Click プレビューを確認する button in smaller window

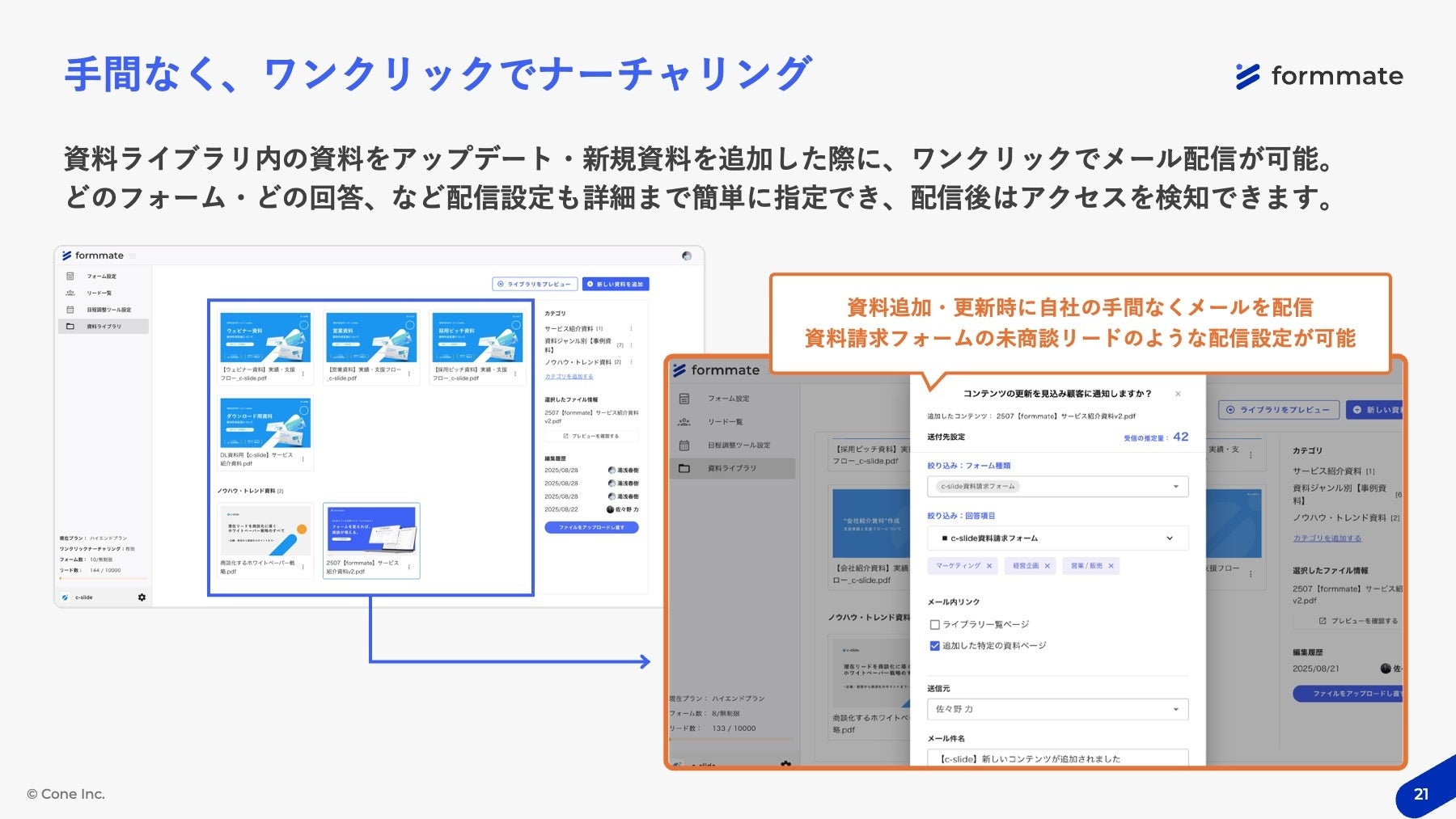(x=591, y=436)
